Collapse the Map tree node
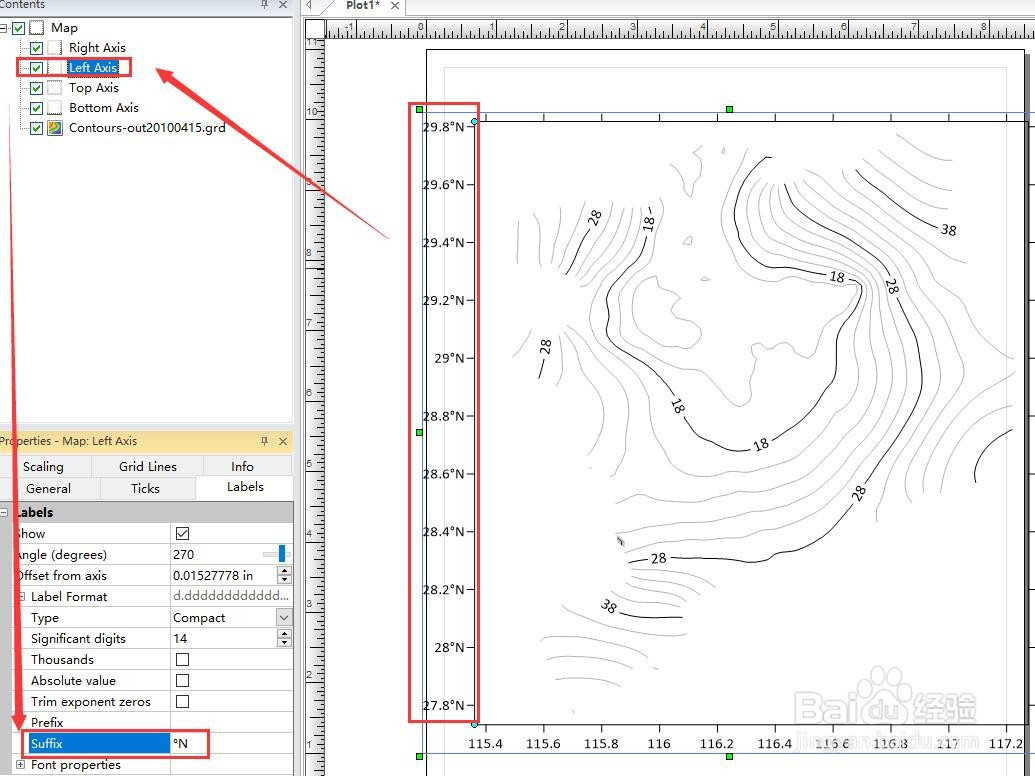This screenshot has width=1035, height=776. coord(3,28)
